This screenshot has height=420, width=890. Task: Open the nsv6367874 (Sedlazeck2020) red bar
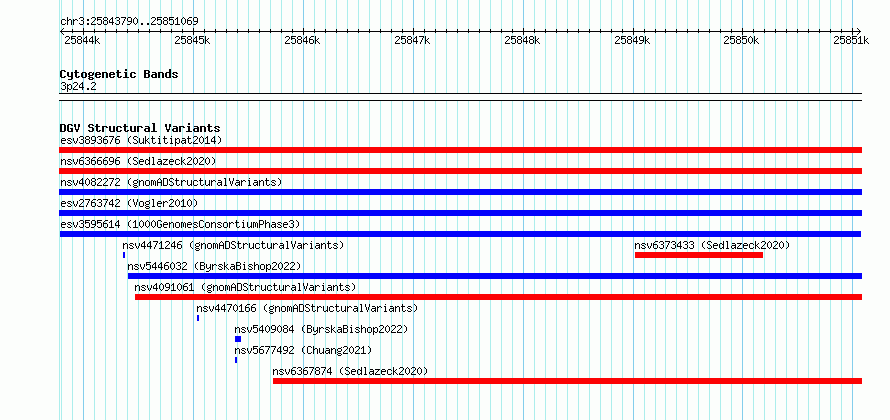567,381
